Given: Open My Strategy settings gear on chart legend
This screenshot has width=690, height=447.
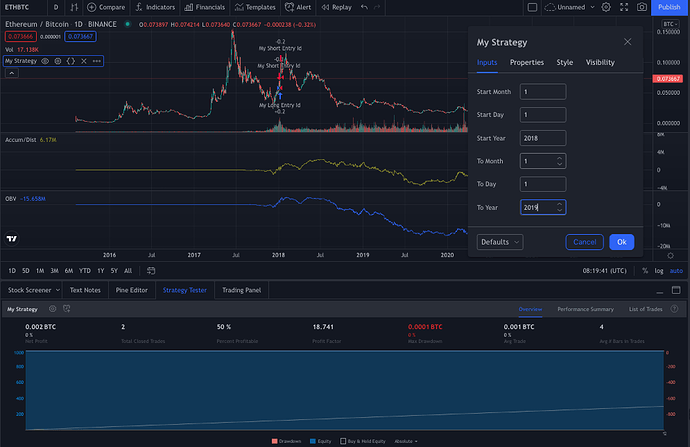Looking at the screenshot, I should pyautogui.click(x=58, y=61).
